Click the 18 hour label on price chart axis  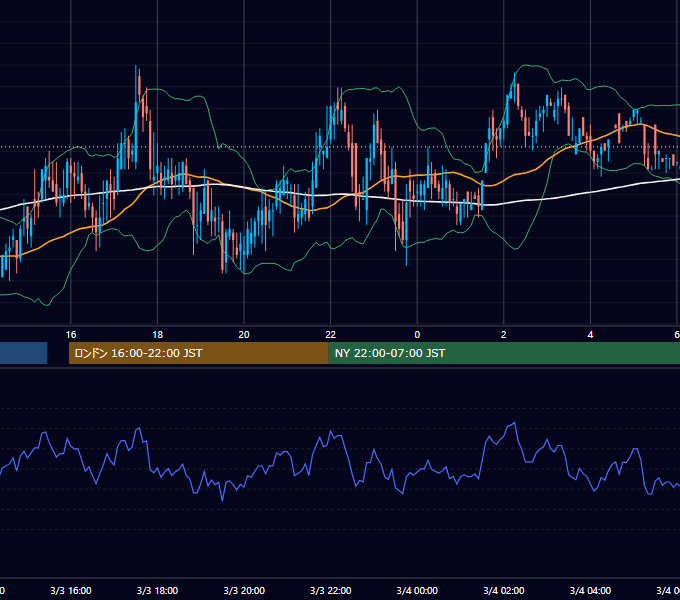[x=157, y=334]
